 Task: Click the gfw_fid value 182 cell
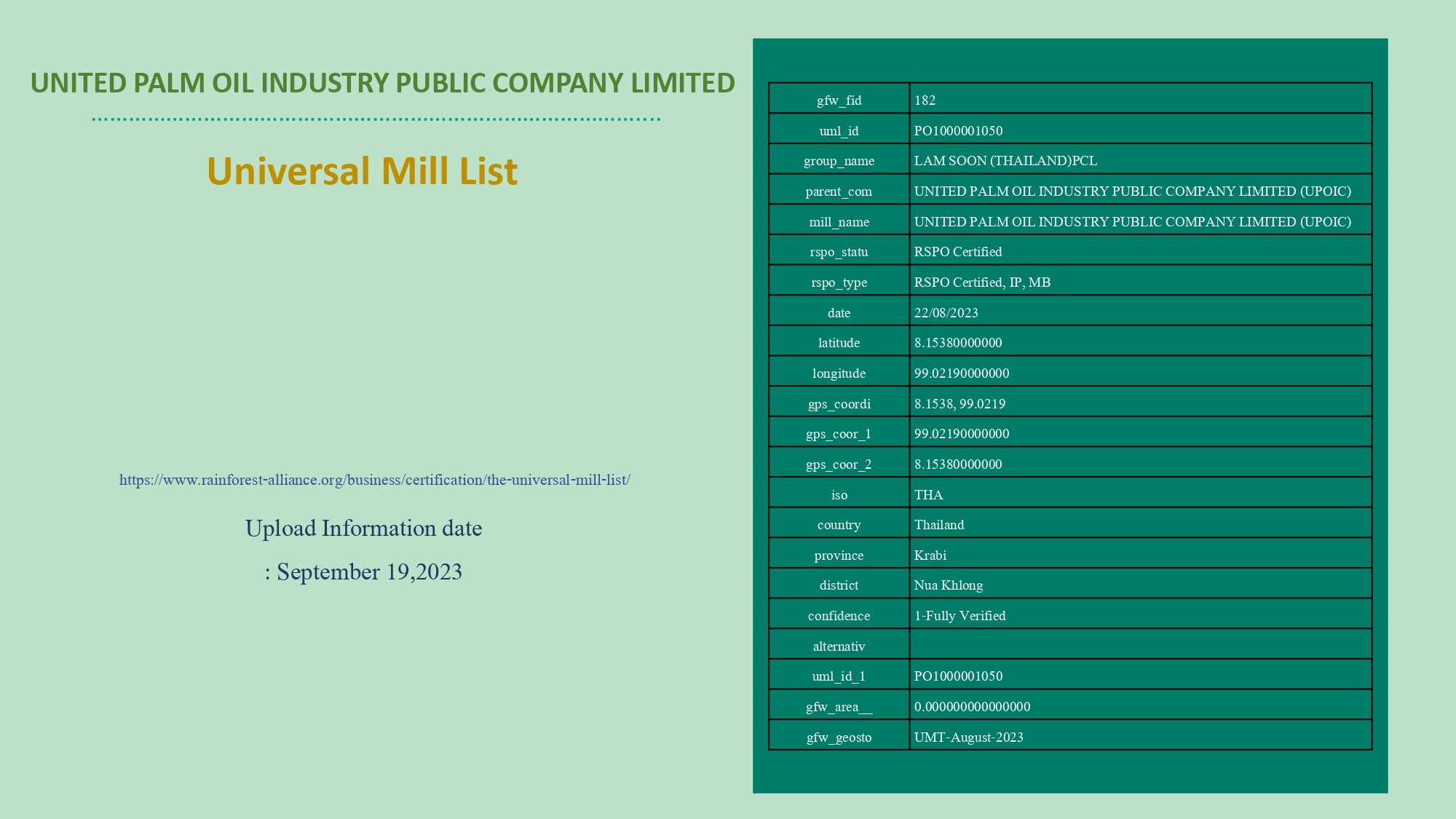[1140, 98]
